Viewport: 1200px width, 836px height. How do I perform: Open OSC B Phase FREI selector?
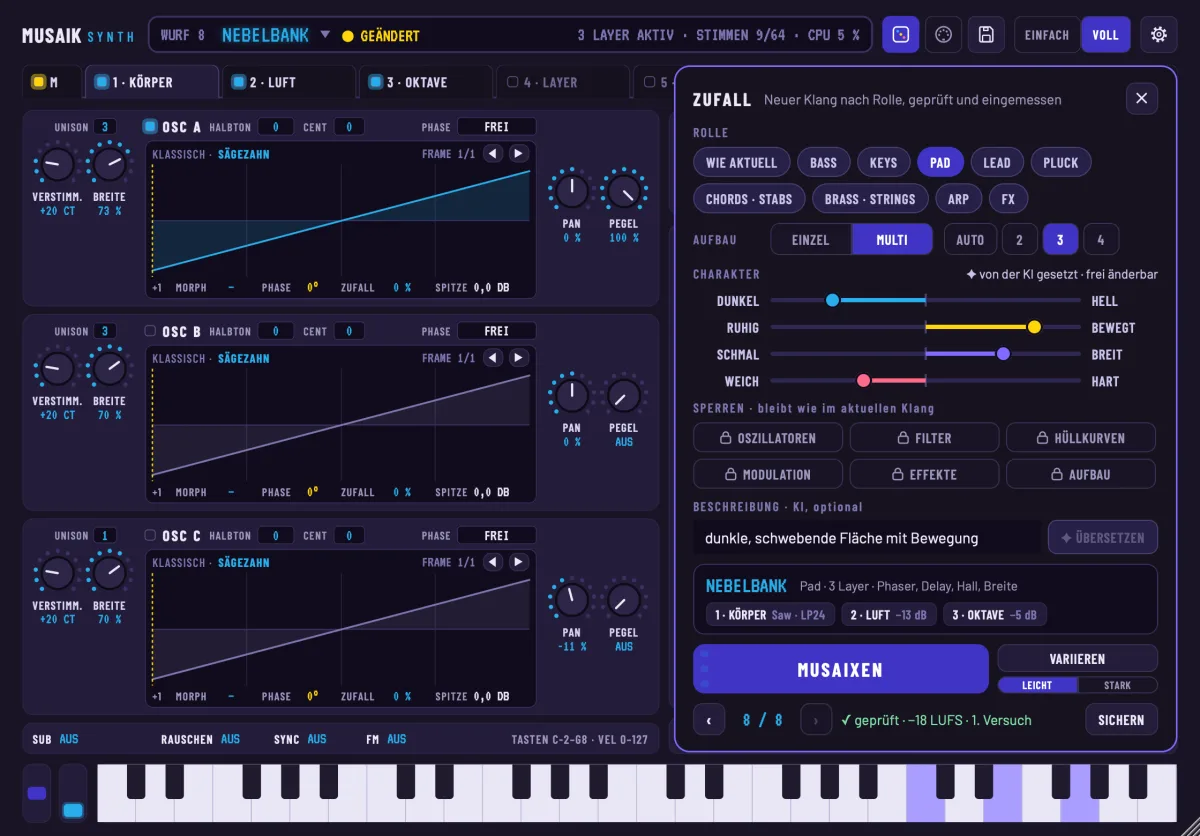(x=496, y=331)
